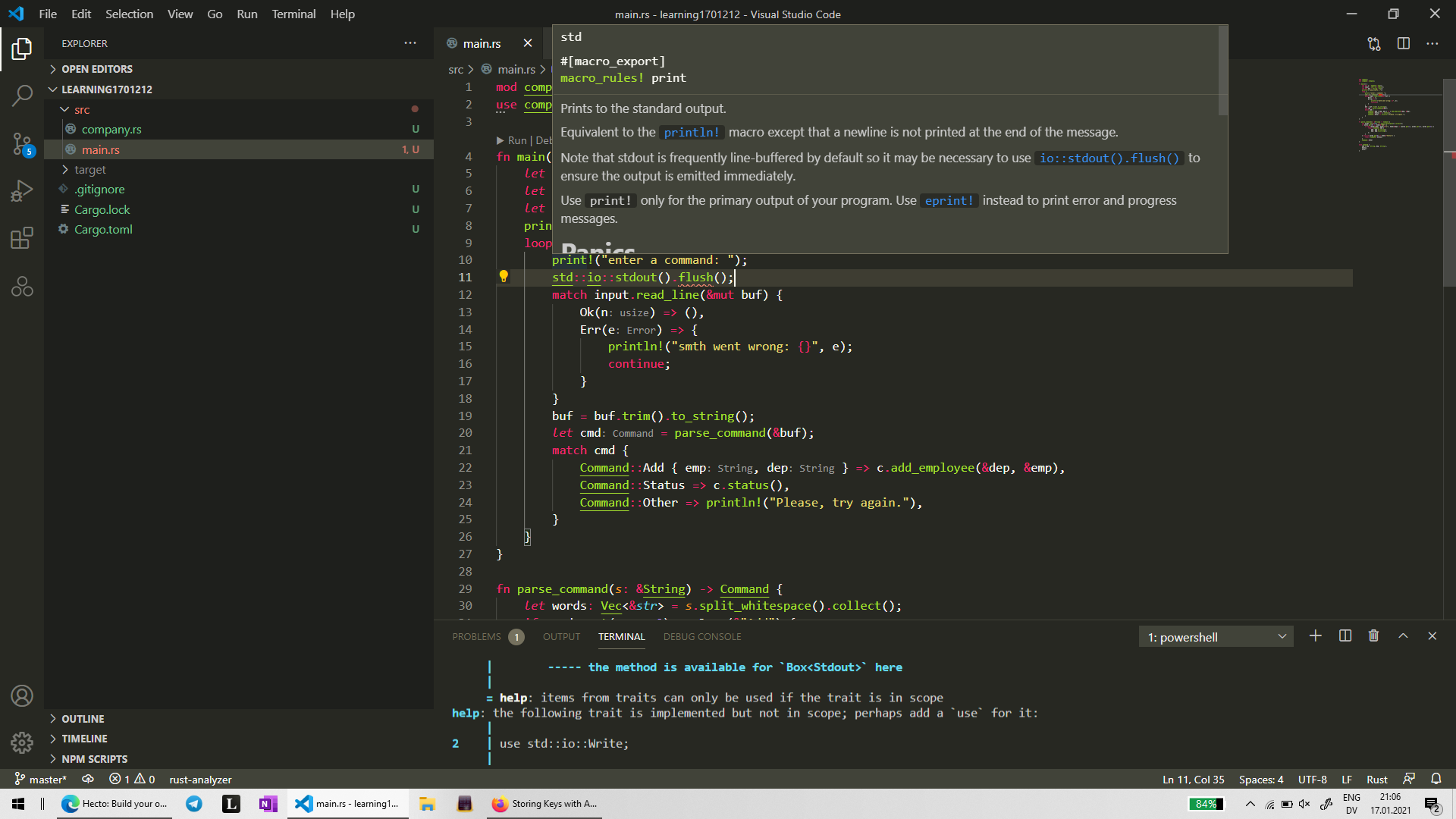This screenshot has height=819, width=1456.
Task: Click the publish to cloud icon in status bar
Action: tap(88, 779)
